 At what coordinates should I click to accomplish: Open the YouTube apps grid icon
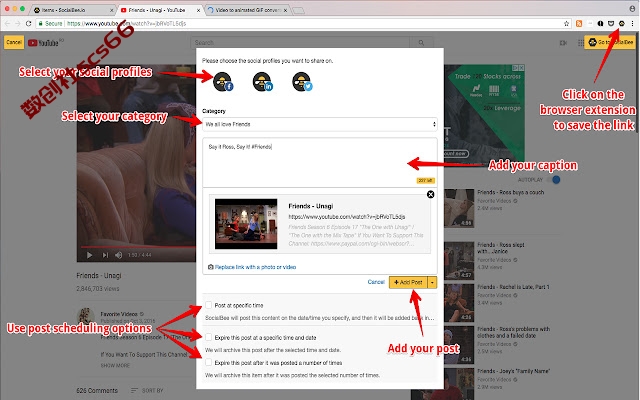pyautogui.click(x=580, y=42)
